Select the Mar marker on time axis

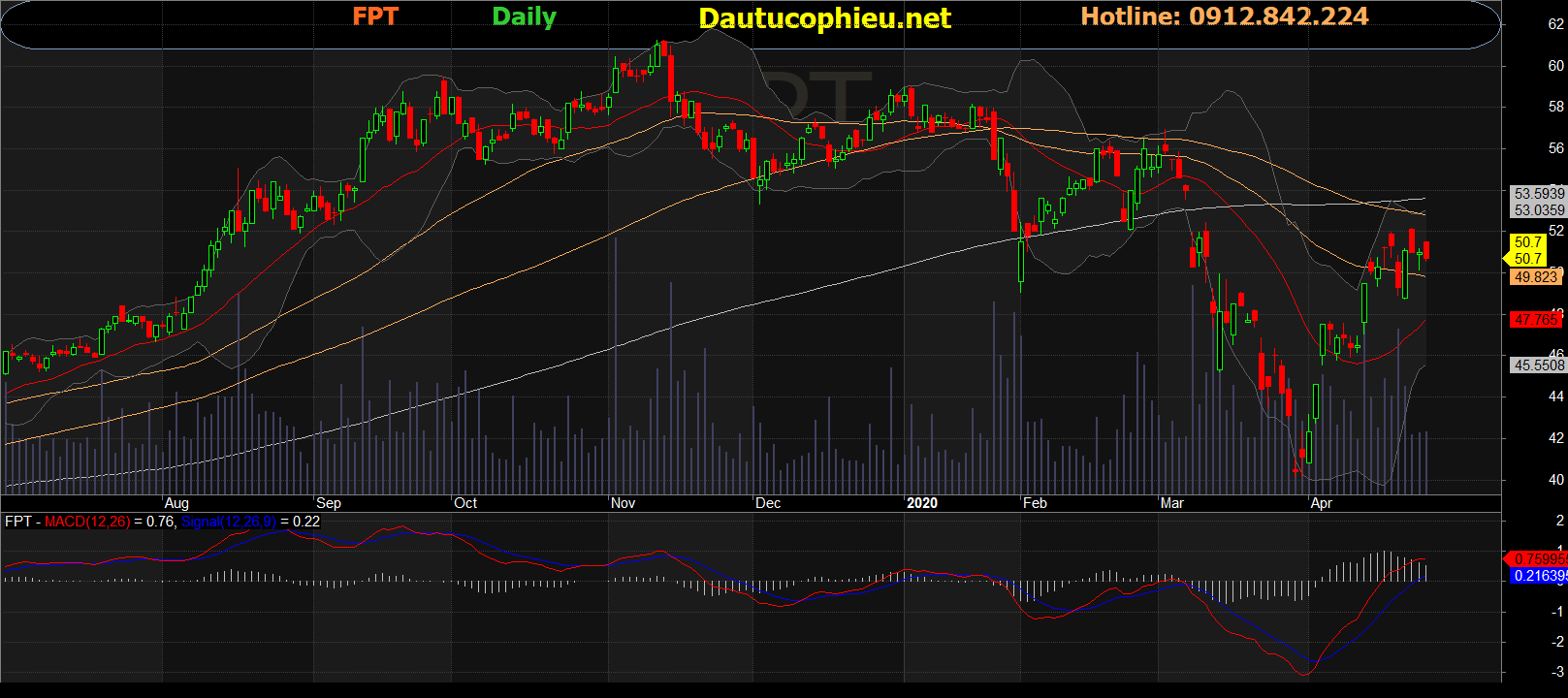pyautogui.click(x=1171, y=503)
